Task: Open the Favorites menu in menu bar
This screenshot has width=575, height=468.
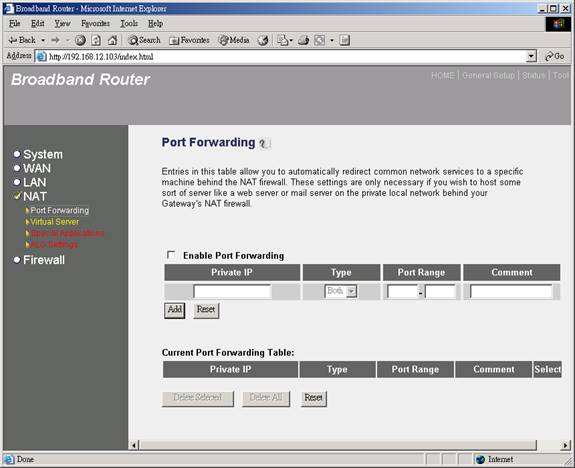Action: (95, 23)
